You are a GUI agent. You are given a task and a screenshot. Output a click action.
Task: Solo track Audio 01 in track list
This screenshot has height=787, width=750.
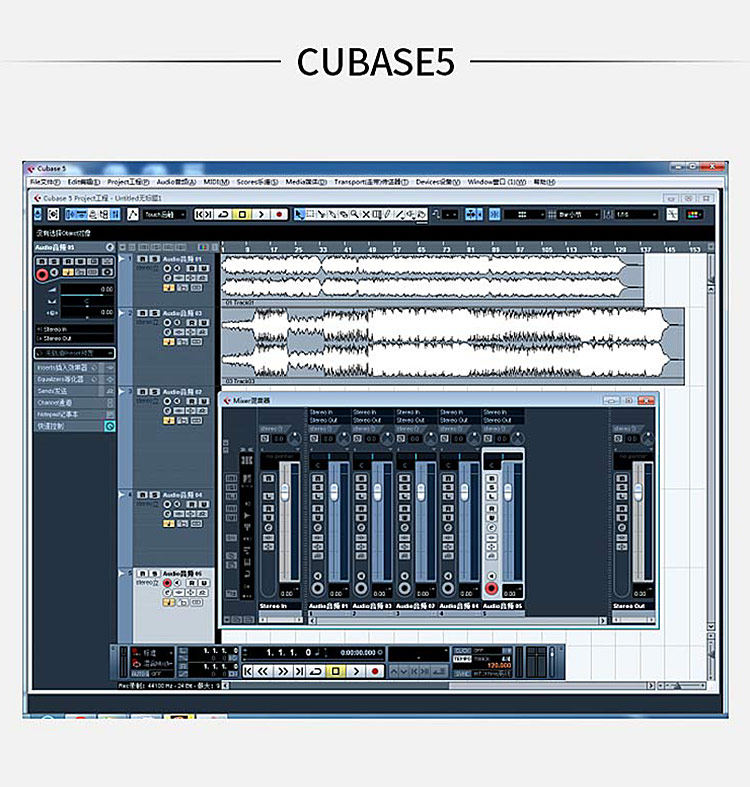(x=154, y=259)
